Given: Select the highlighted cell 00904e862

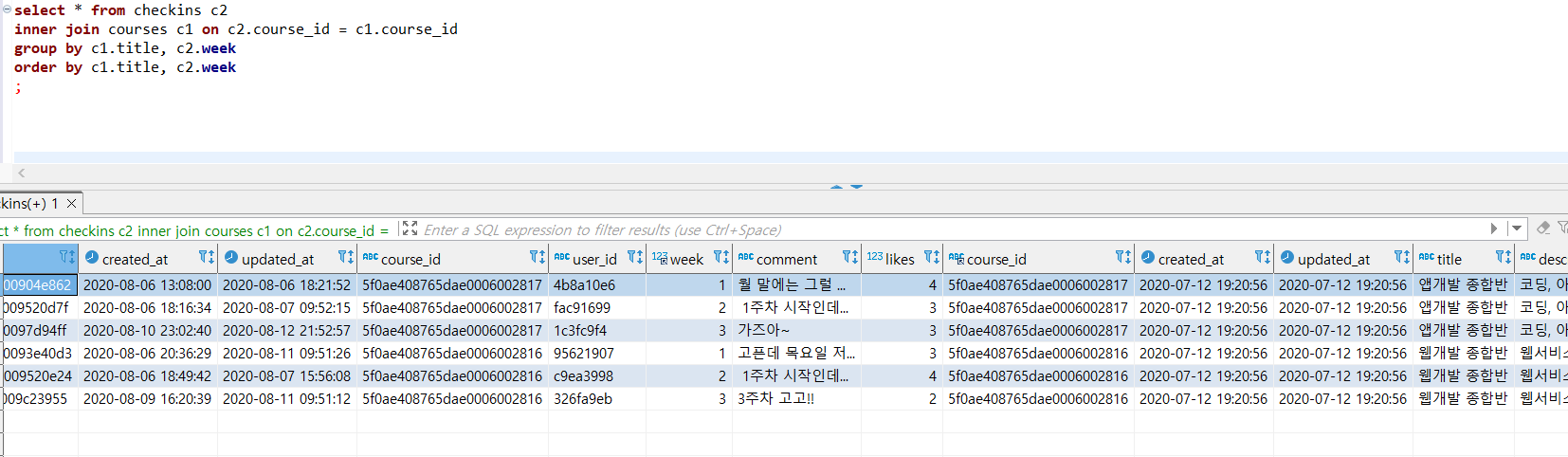Looking at the screenshot, I should click(x=39, y=284).
